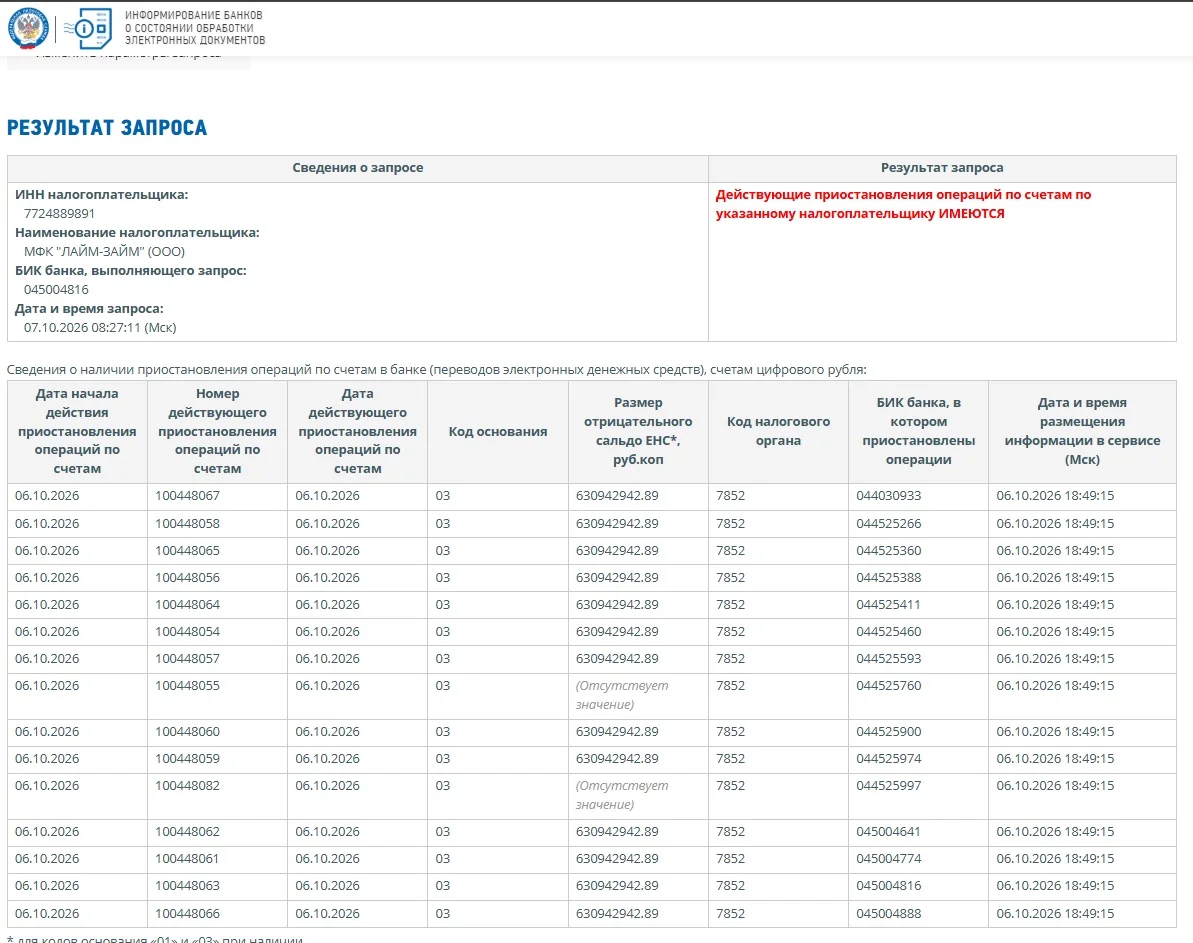Select suspension number 100448059
The image size is (1193, 943).
click(x=187, y=760)
